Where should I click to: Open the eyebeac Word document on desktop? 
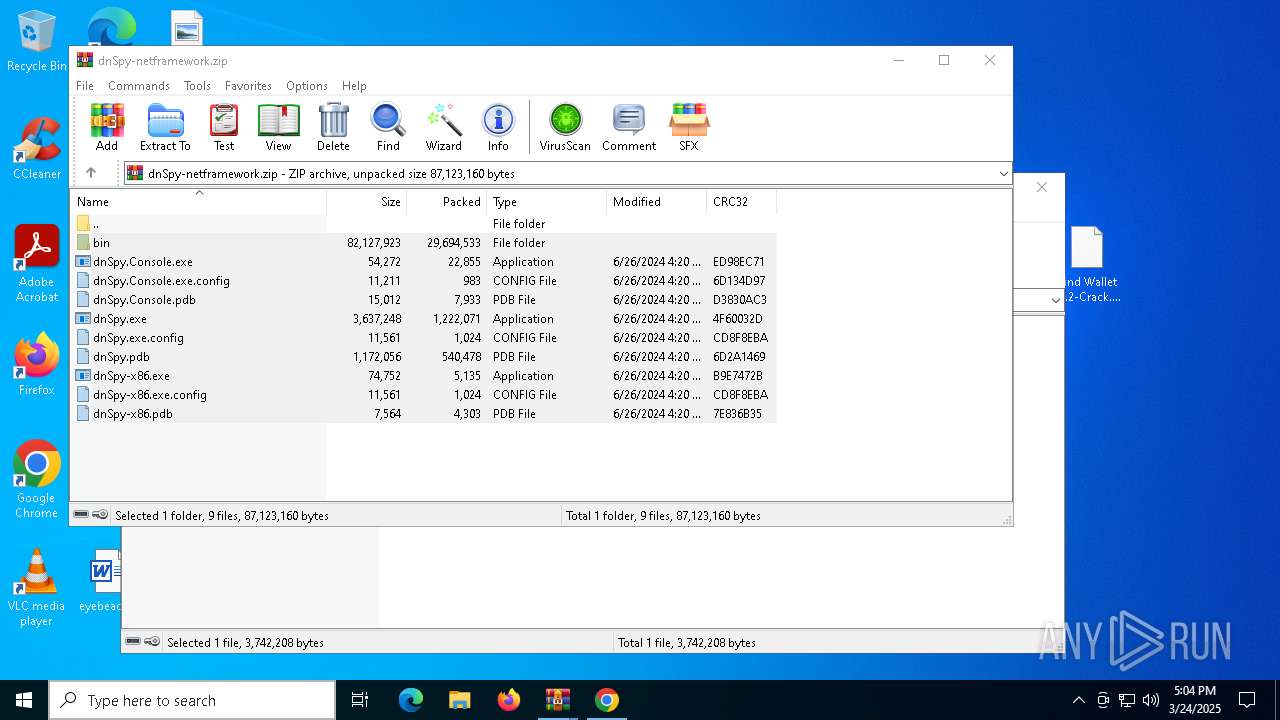tap(101, 580)
